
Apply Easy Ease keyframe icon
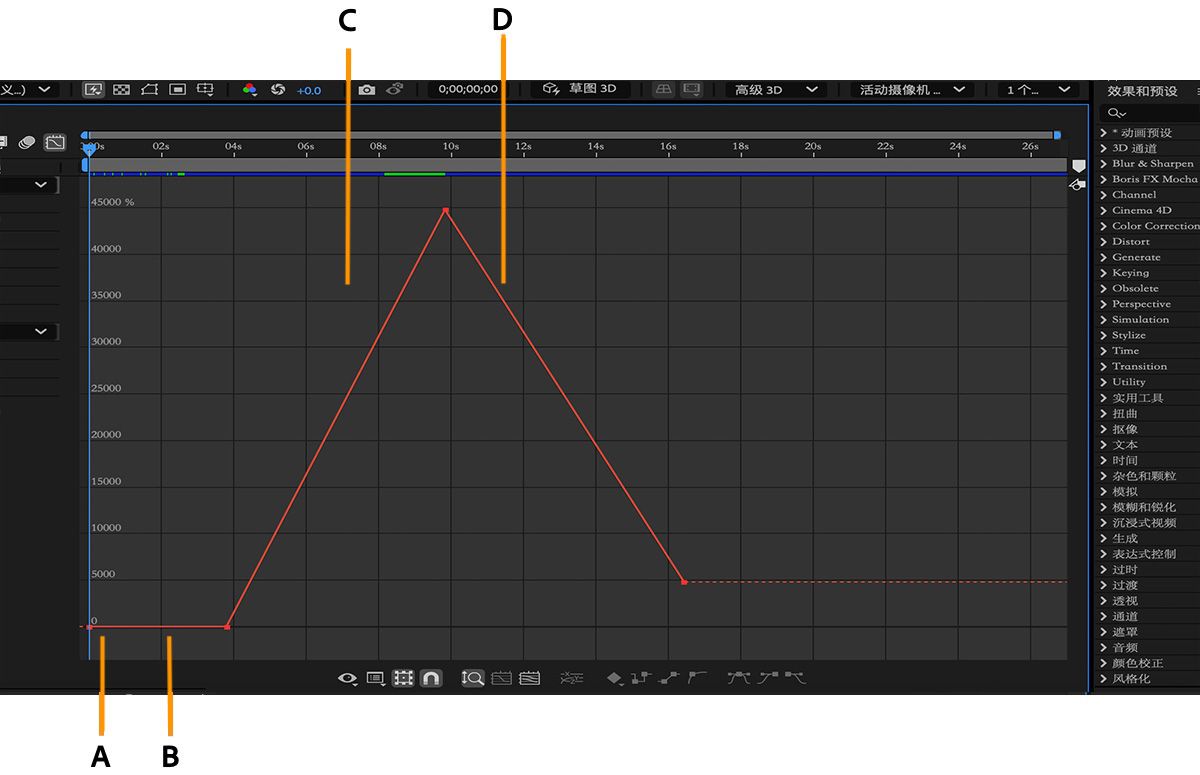(x=739, y=678)
